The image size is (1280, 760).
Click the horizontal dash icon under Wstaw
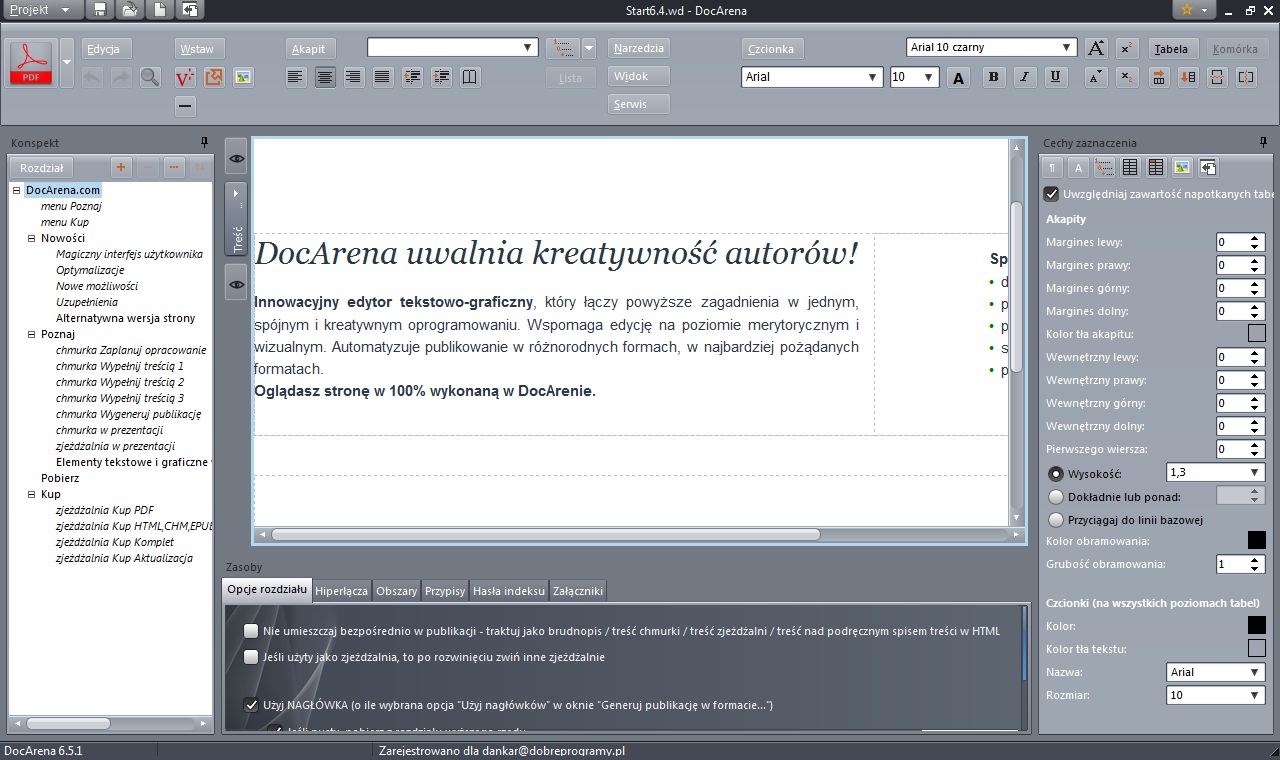[x=185, y=106]
